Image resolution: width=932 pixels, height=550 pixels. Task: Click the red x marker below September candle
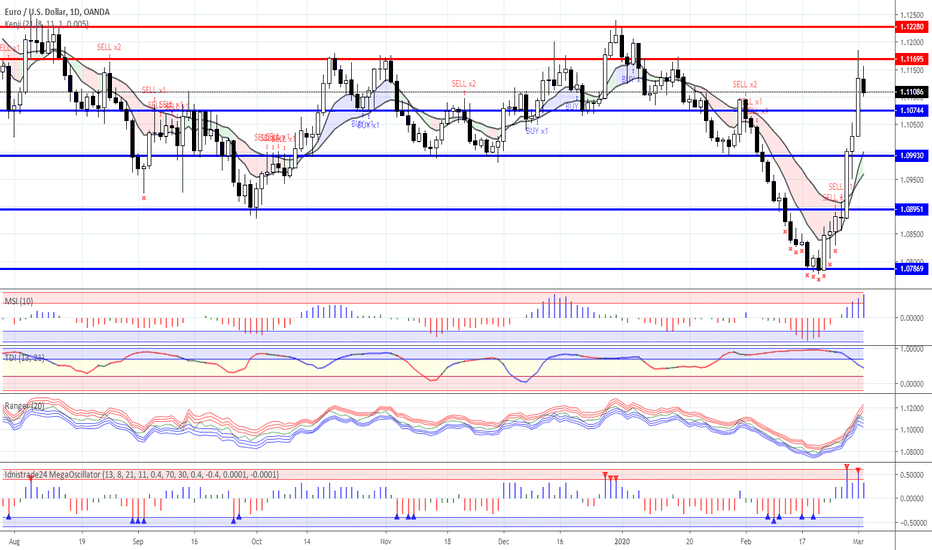point(144,198)
